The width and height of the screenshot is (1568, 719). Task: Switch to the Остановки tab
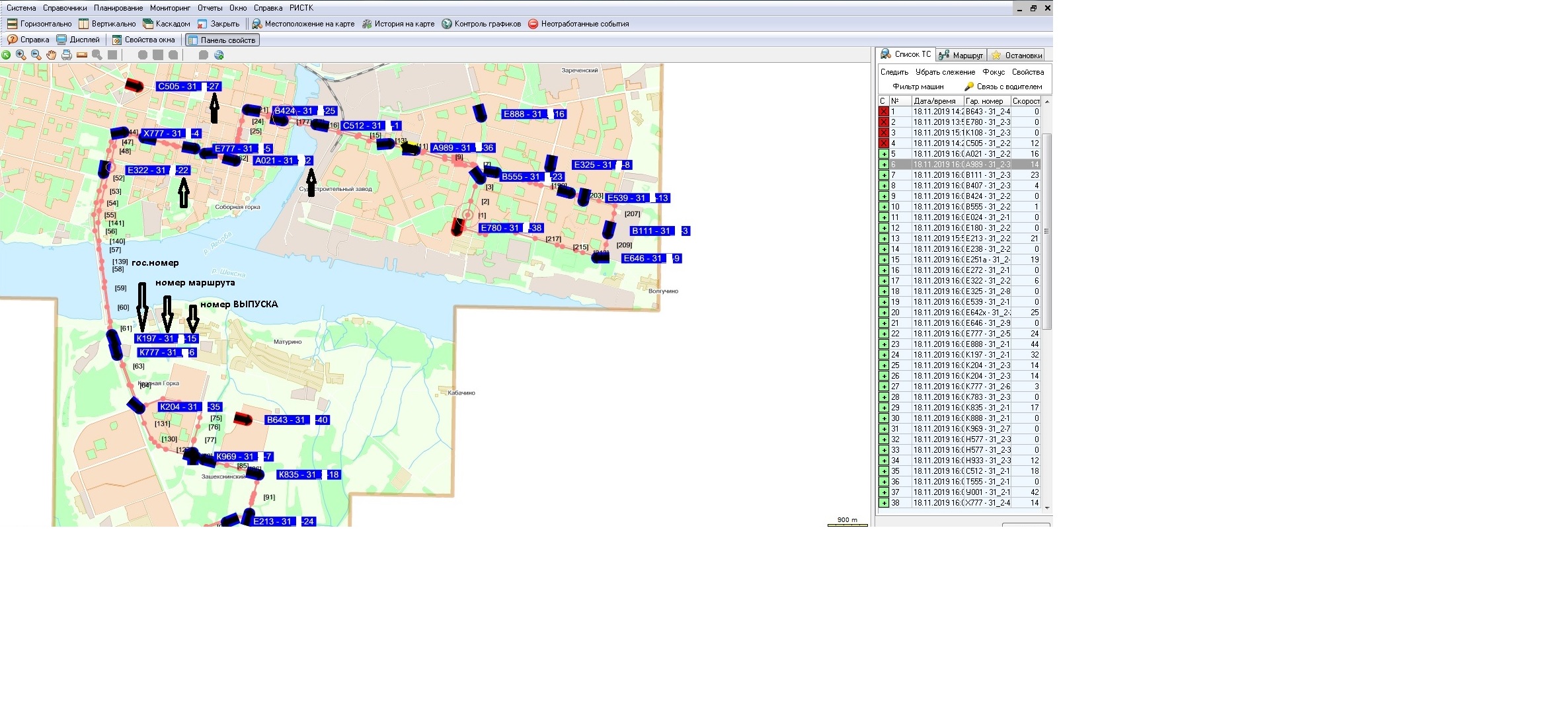pos(1017,56)
